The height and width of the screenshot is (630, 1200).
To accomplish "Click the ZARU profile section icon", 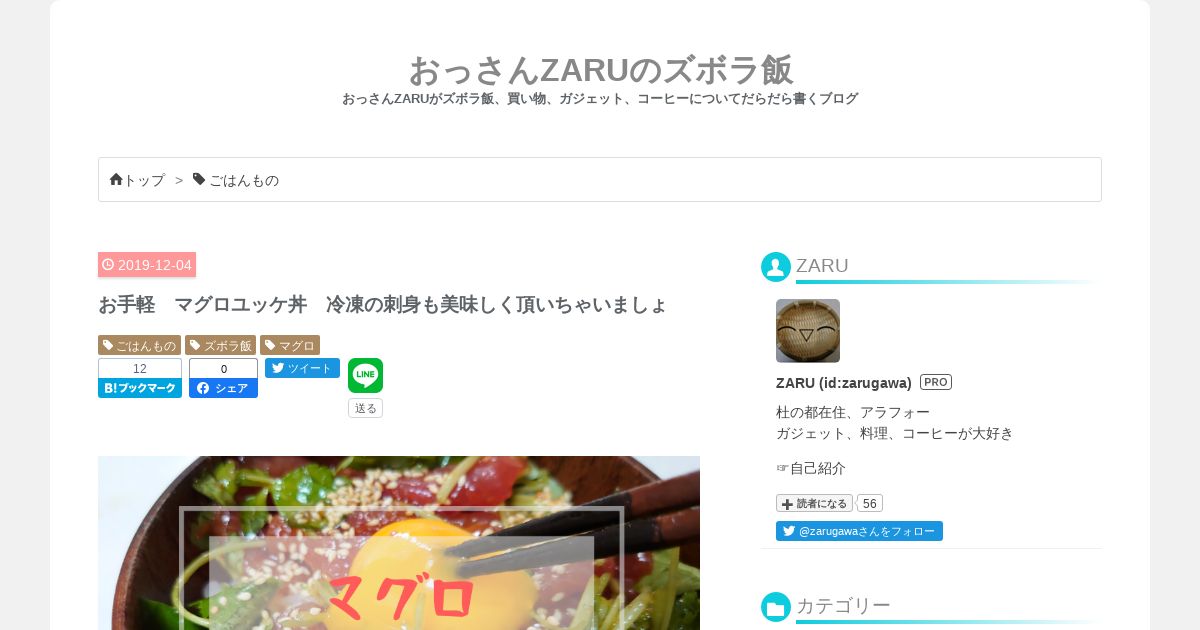I will click(x=776, y=267).
